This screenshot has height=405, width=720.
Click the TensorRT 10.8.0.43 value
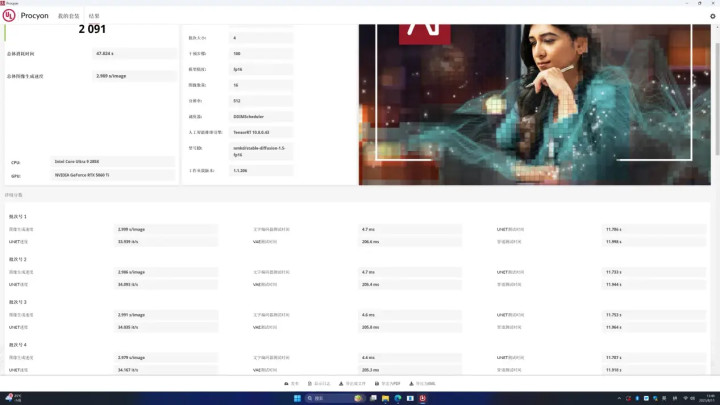click(x=261, y=132)
